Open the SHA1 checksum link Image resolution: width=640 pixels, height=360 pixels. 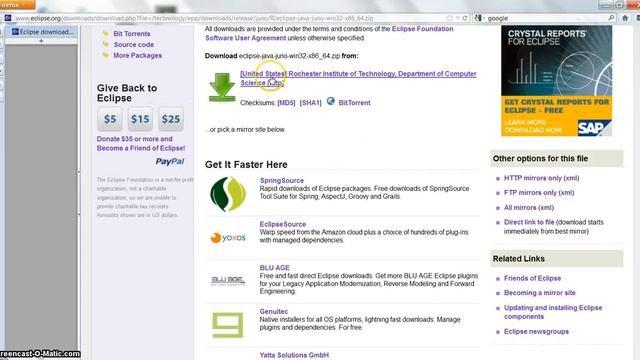click(x=311, y=103)
